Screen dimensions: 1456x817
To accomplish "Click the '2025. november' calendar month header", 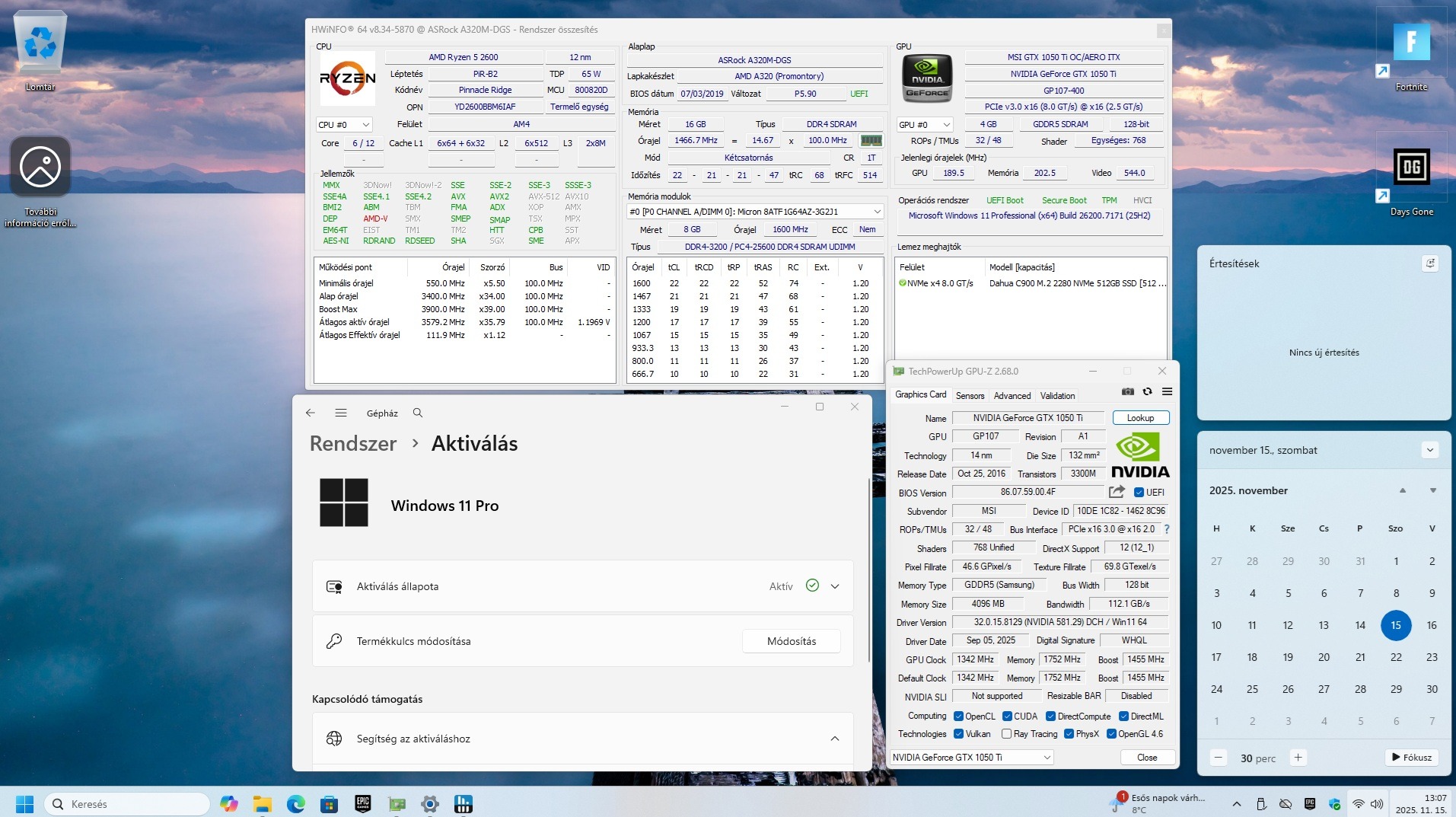I will coord(1248,490).
